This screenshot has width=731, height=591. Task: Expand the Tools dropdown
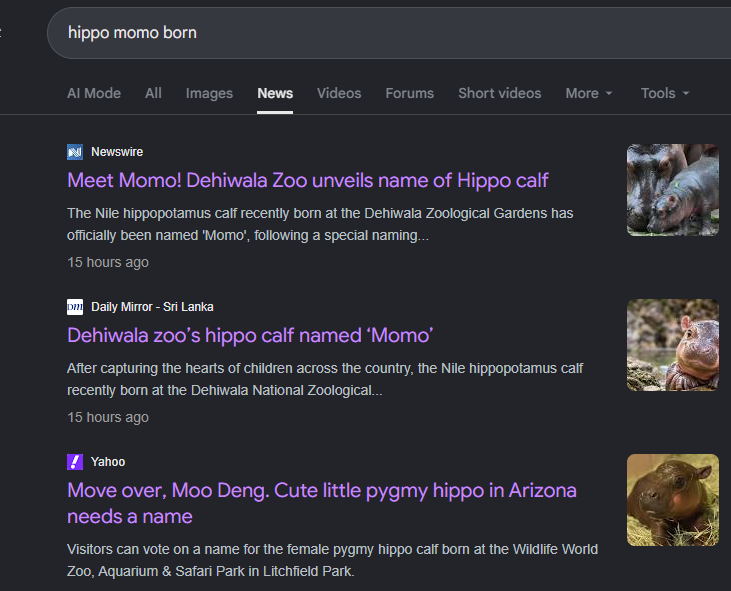click(x=665, y=93)
